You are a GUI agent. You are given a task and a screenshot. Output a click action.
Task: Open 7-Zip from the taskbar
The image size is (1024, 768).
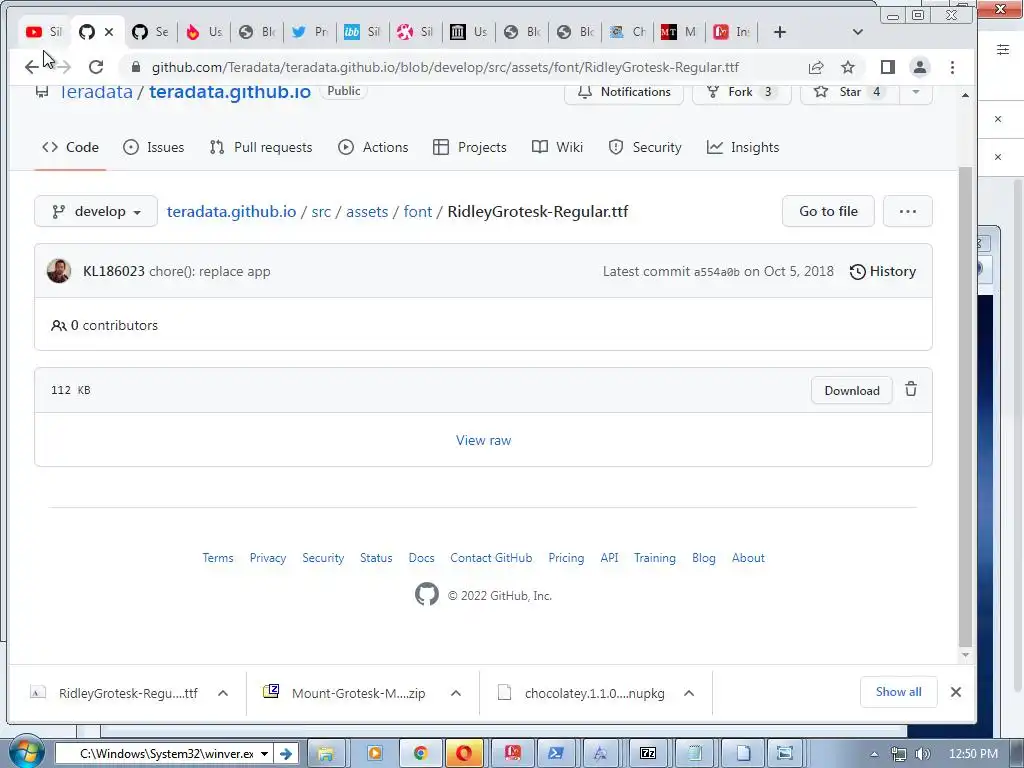(648, 754)
